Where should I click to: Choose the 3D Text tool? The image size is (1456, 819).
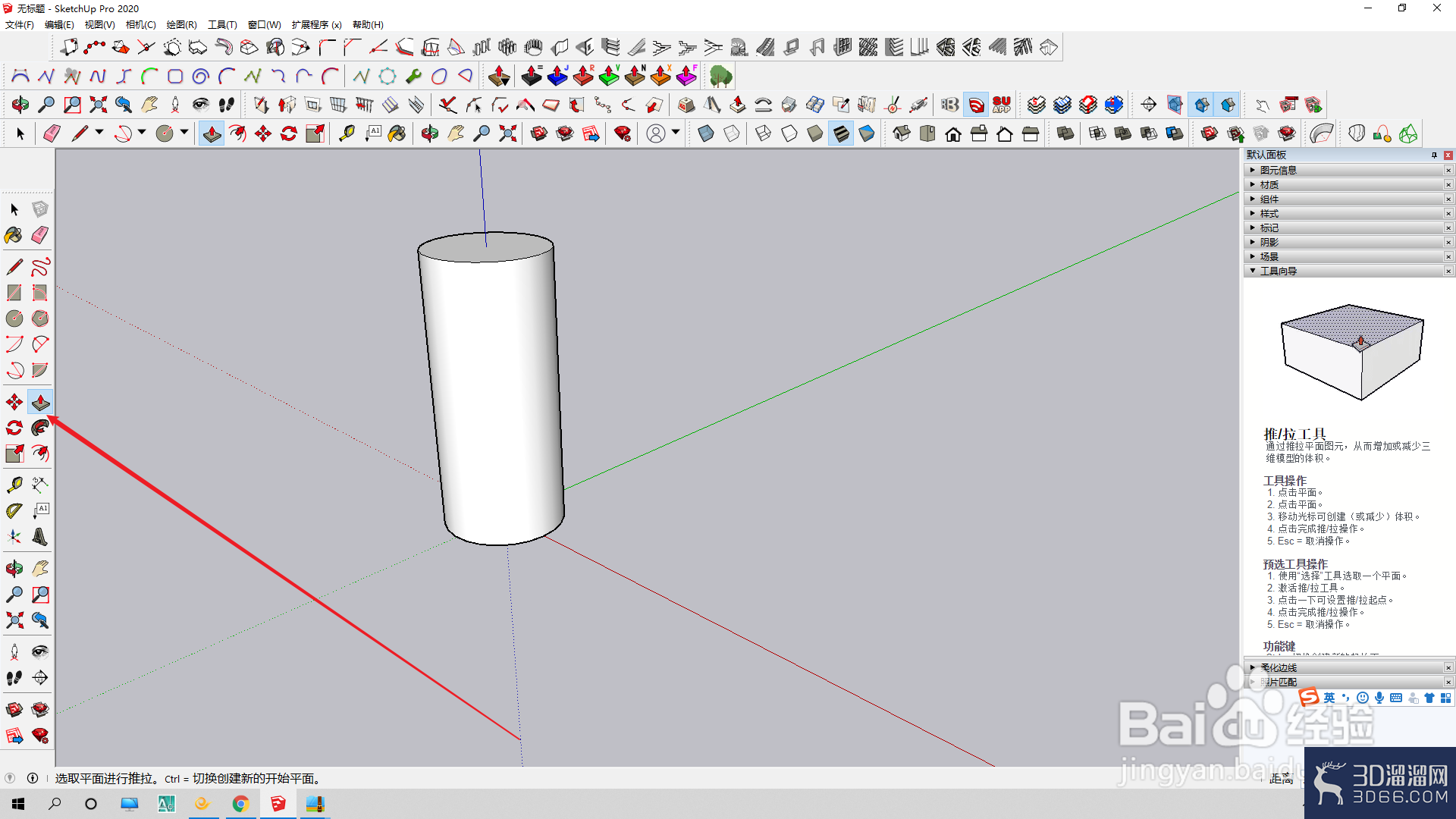pos(40,537)
